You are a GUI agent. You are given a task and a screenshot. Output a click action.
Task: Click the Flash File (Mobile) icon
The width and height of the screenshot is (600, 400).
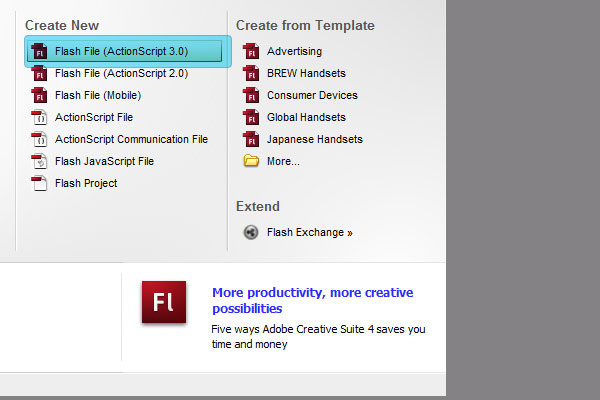(39, 95)
